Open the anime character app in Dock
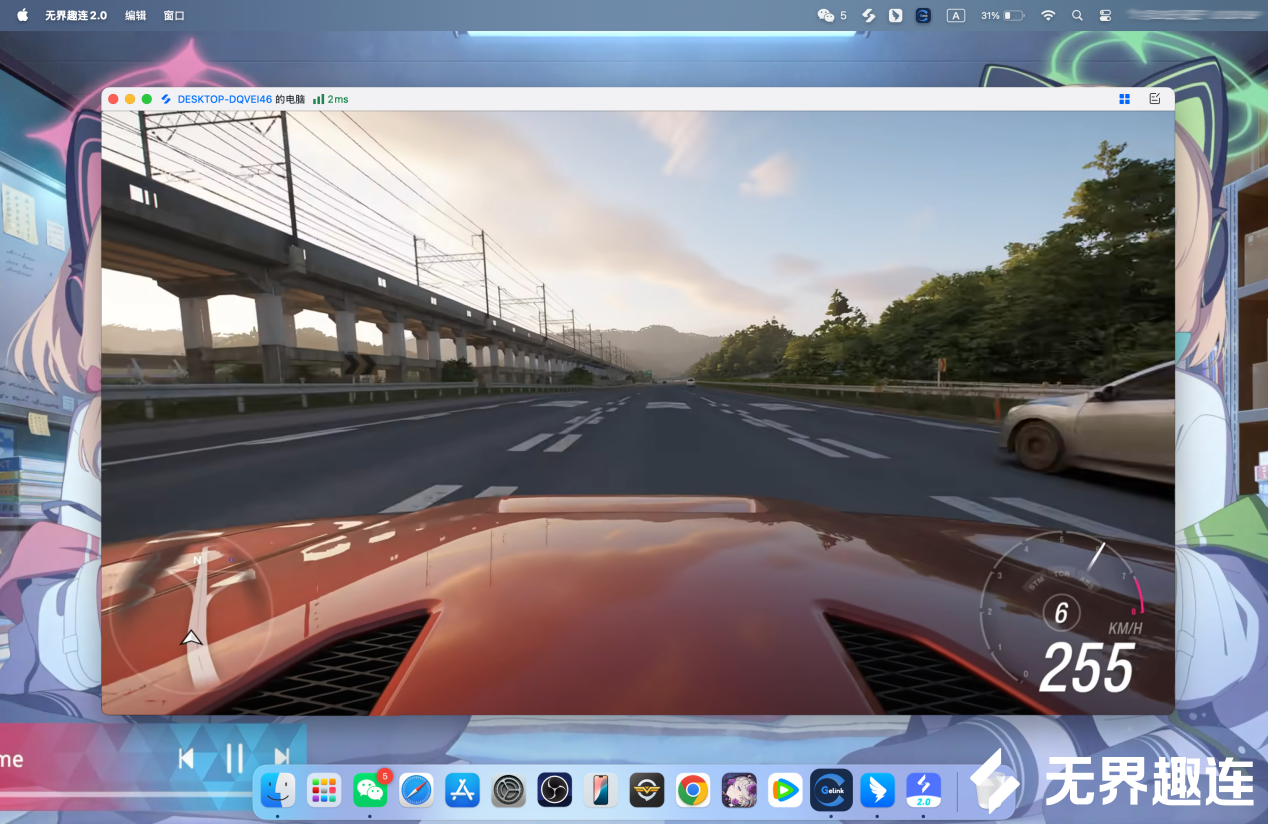Screen dimensions: 1268x824 click(739, 790)
